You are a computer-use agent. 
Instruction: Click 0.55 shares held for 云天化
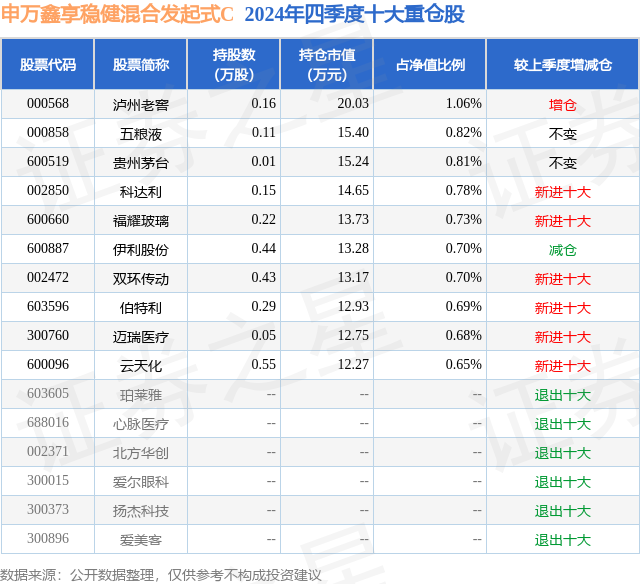263,364
